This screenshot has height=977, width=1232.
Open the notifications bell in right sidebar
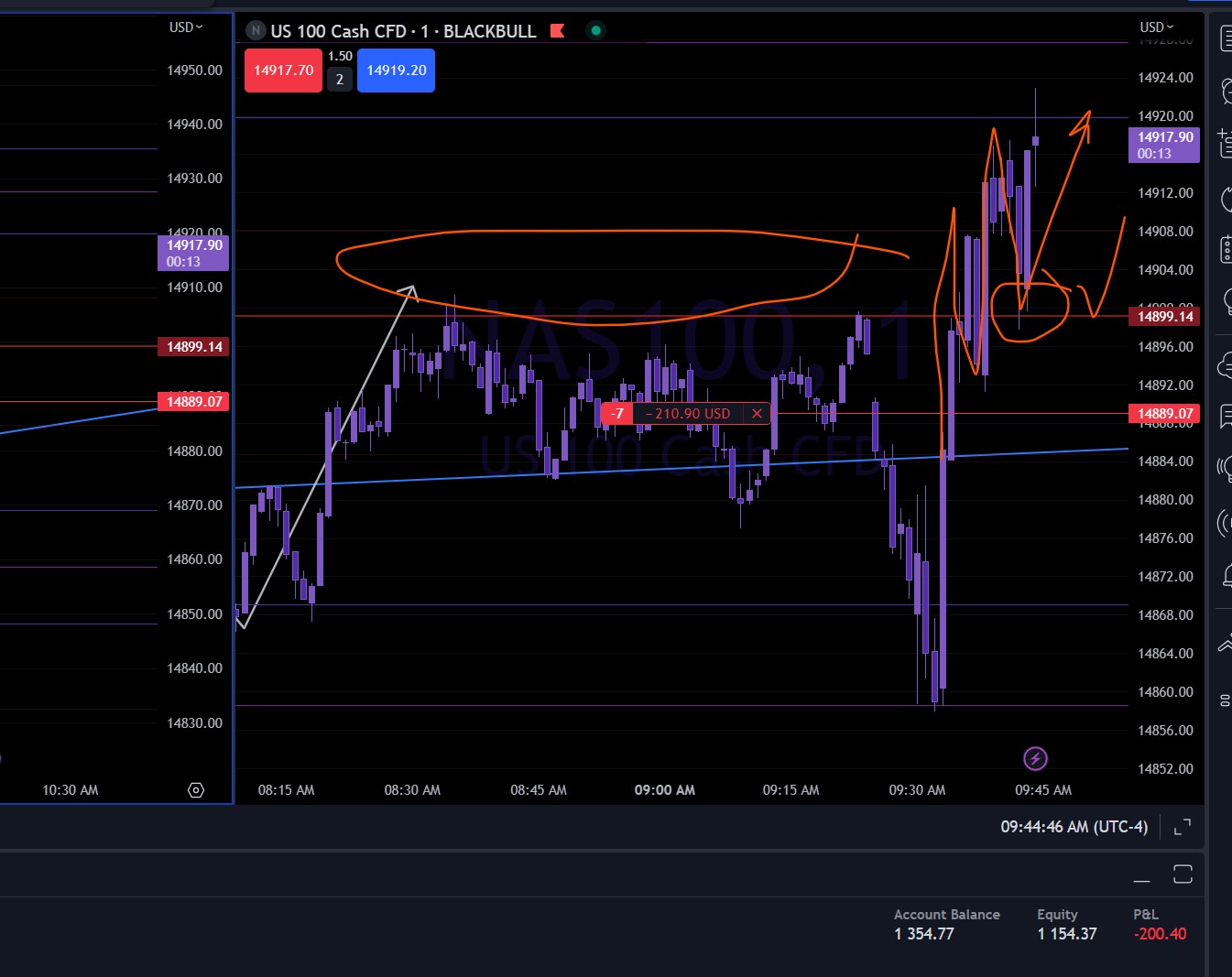pos(1226,575)
